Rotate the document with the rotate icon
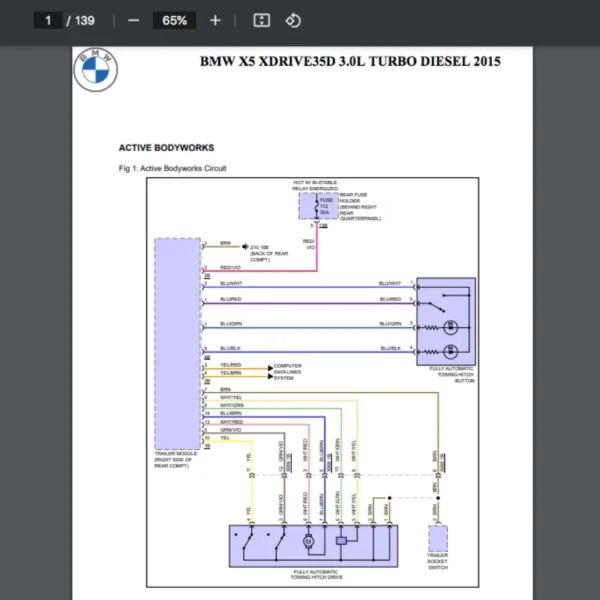 point(293,20)
